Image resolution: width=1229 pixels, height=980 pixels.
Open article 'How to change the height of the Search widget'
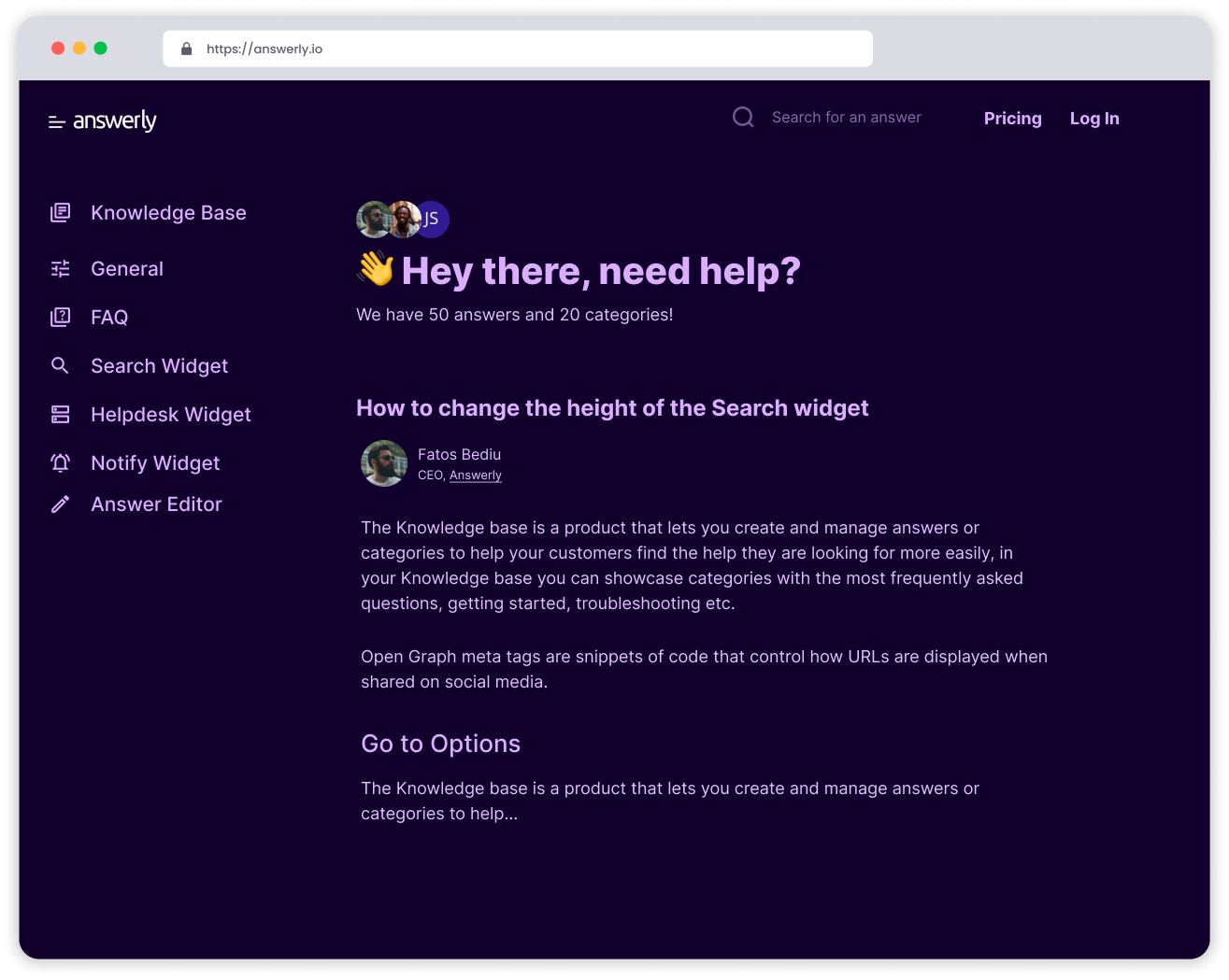612,408
